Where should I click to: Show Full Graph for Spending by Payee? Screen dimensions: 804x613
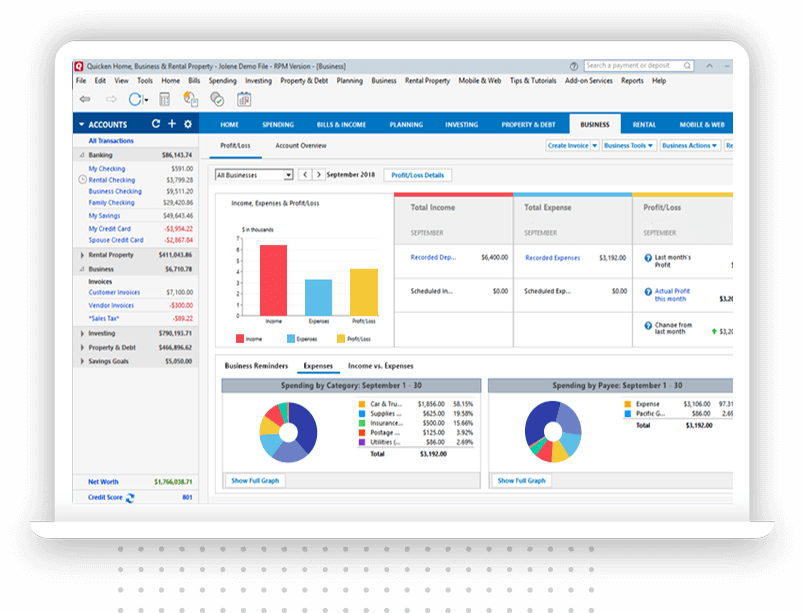pyautogui.click(x=521, y=481)
